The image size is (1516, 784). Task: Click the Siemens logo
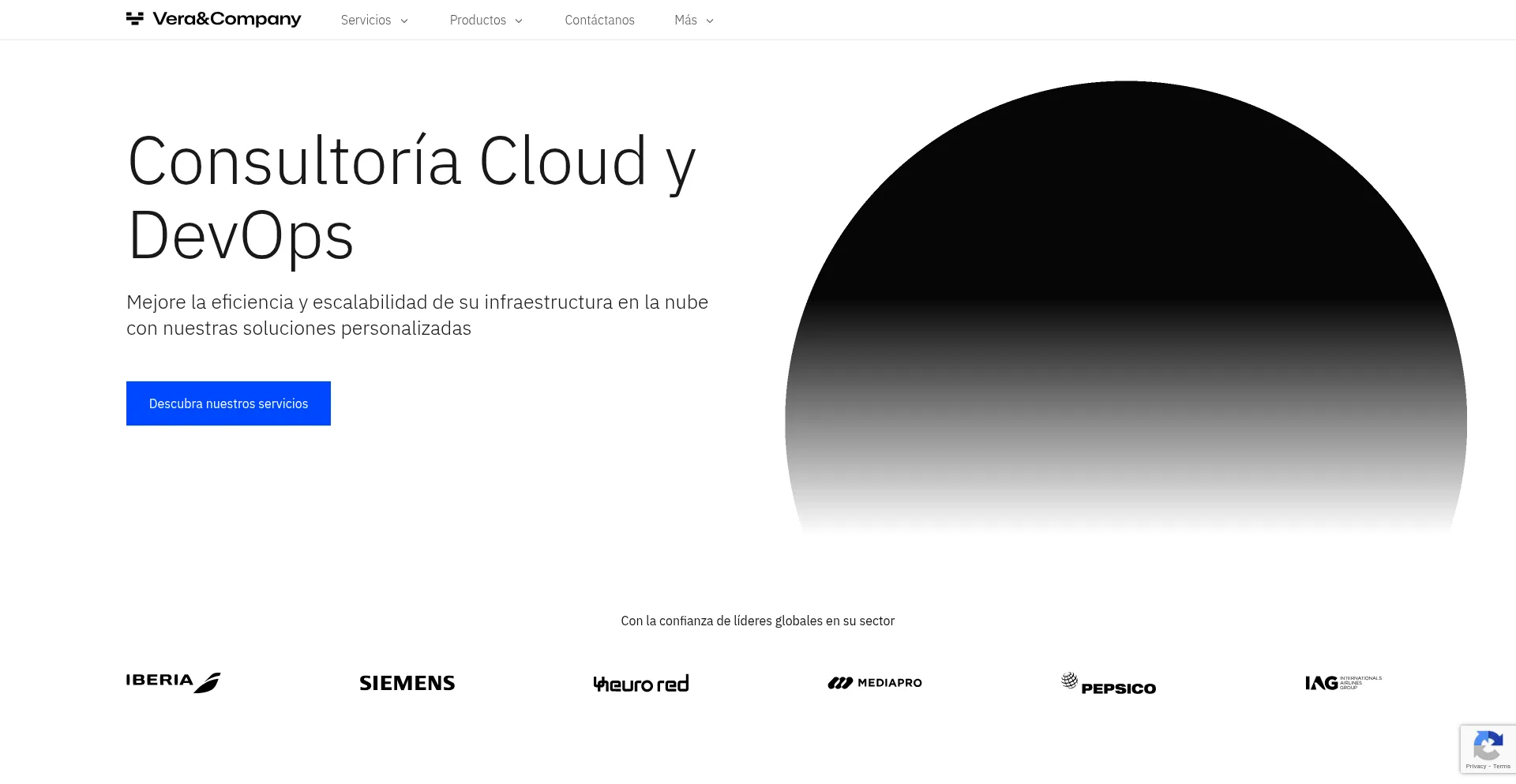click(x=407, y=683)
